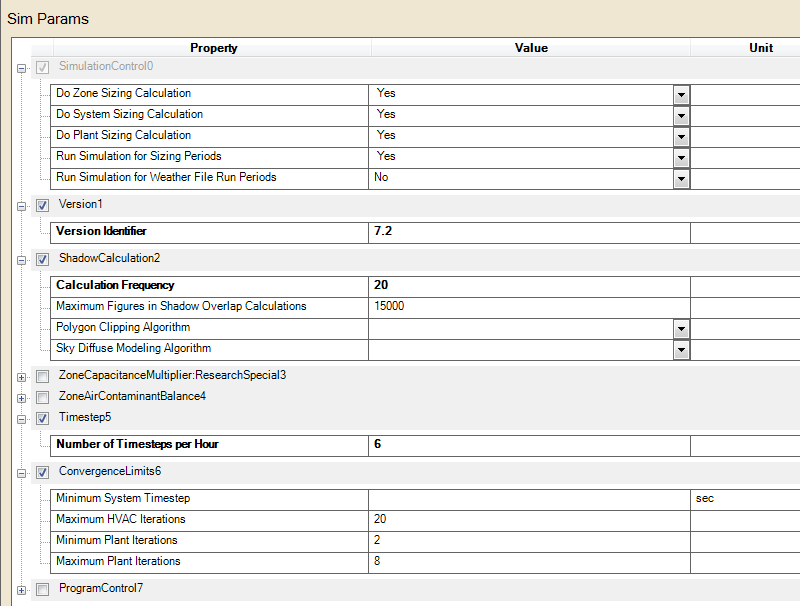Select the ZoneCapacitanceMultiplier:ResearchSpecial3 label
The image size is (800, 606).
[x=172, y=375]
